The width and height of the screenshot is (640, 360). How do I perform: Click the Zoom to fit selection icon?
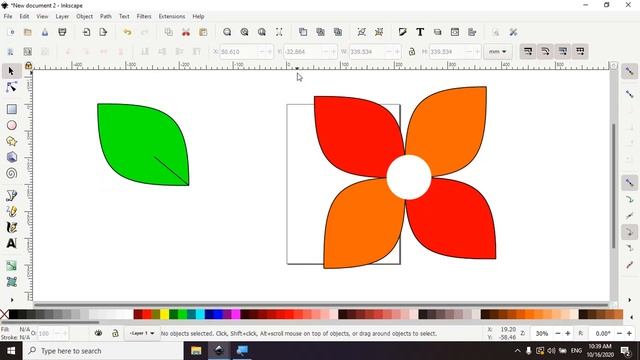pos(227,32)
